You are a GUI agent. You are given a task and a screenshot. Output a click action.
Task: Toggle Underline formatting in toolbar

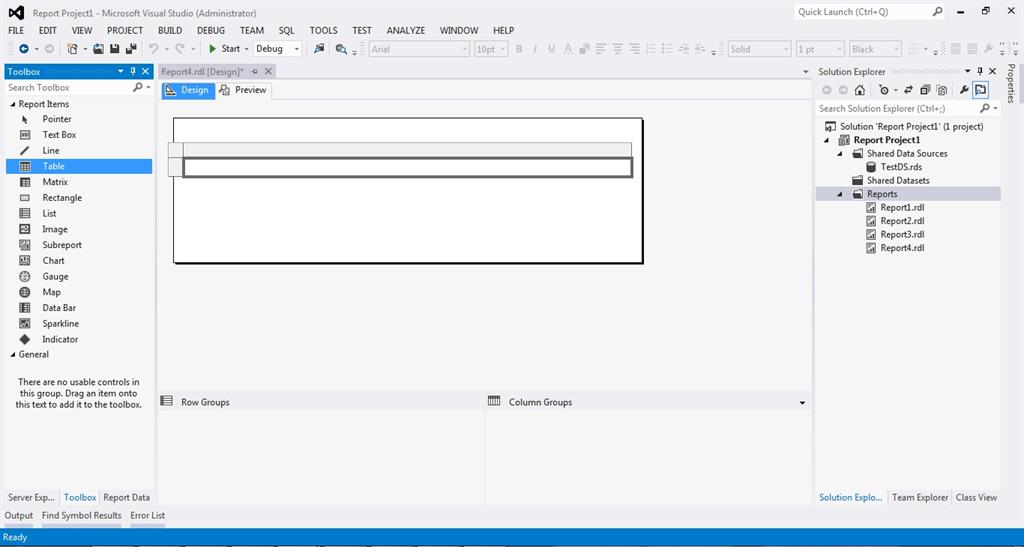[x=552, y=49]
